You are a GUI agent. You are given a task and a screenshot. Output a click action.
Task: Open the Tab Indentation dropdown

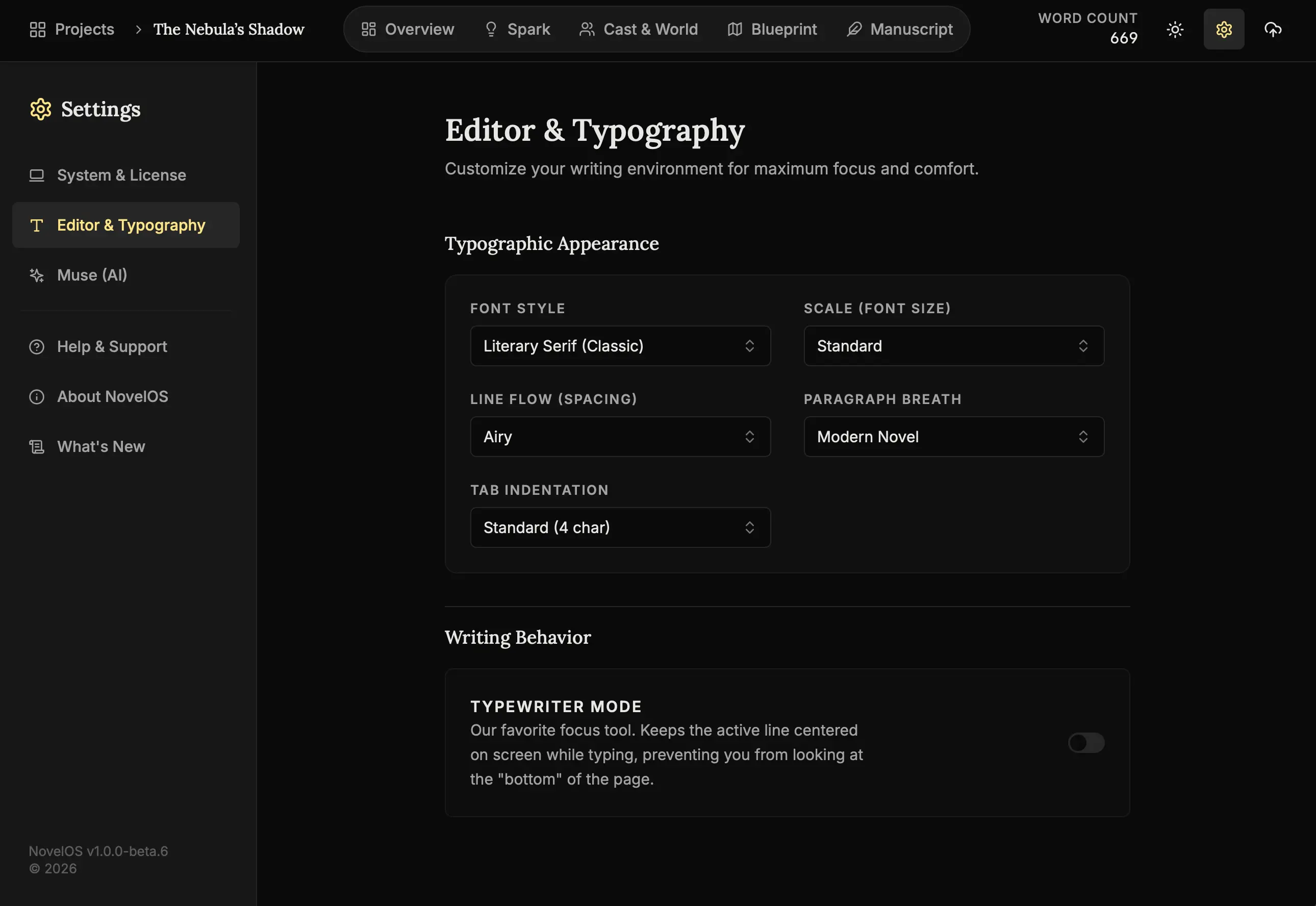tap(620, 527)
